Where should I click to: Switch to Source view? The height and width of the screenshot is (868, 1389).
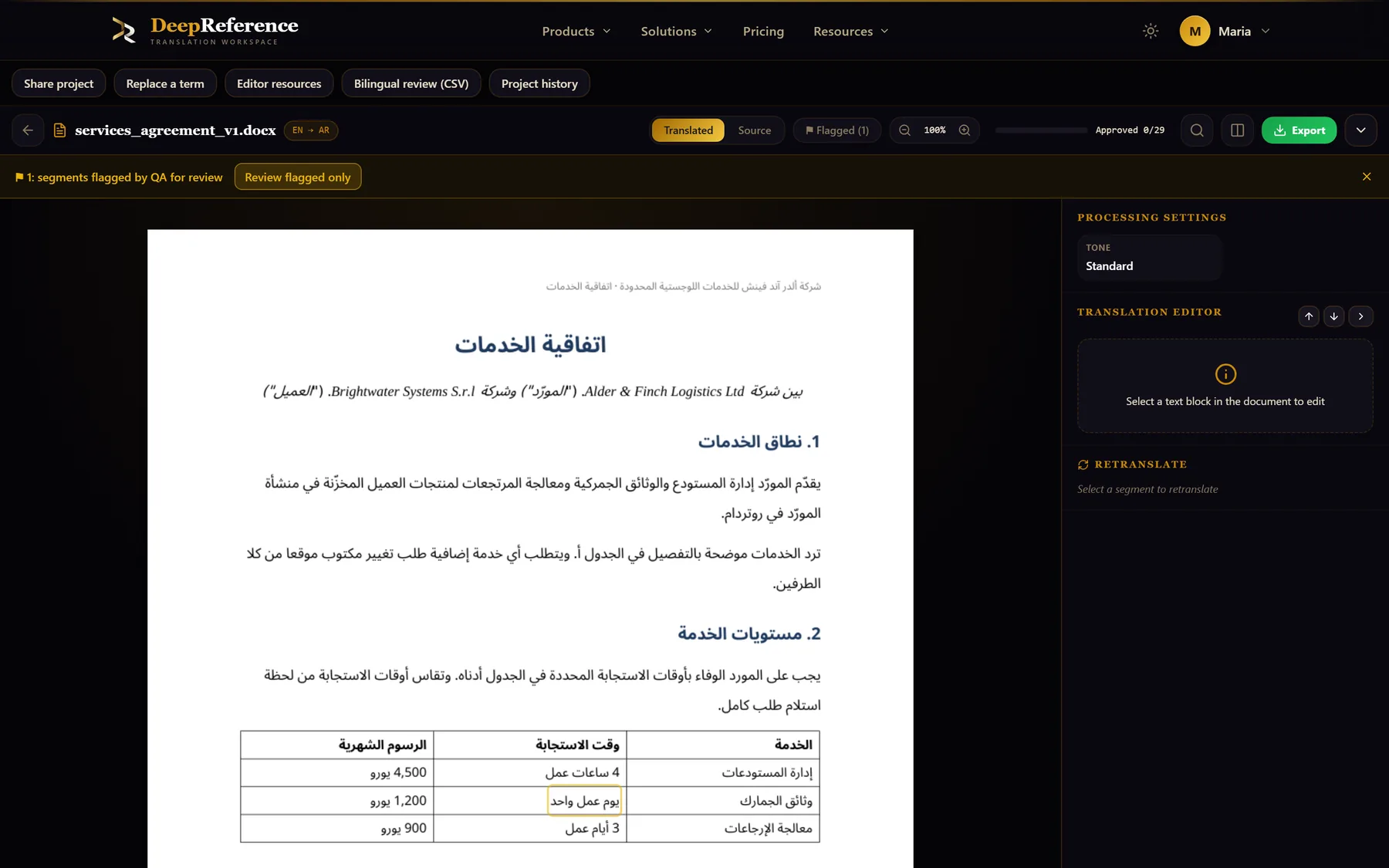pos(755,130)
